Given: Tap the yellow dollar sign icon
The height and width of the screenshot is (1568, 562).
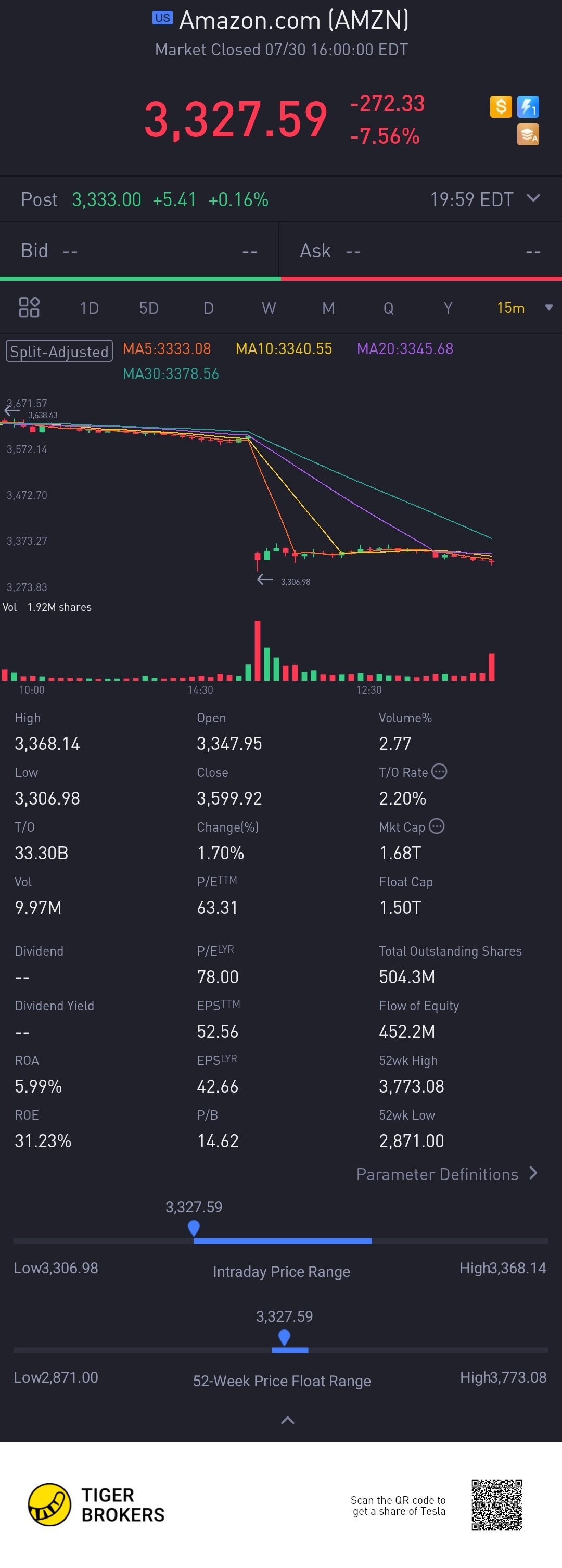Looking at the screenshot, I should pyautogui.click(x=501, y=107).
